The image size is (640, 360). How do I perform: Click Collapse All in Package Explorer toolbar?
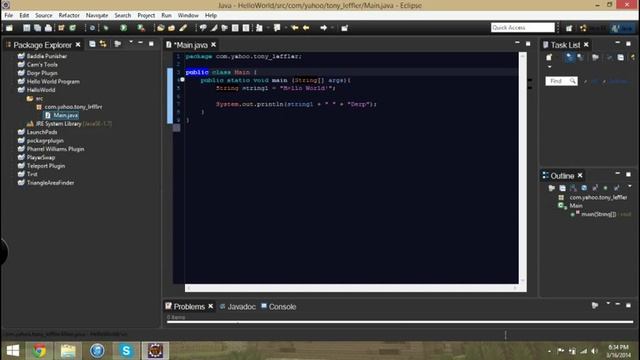92,44
